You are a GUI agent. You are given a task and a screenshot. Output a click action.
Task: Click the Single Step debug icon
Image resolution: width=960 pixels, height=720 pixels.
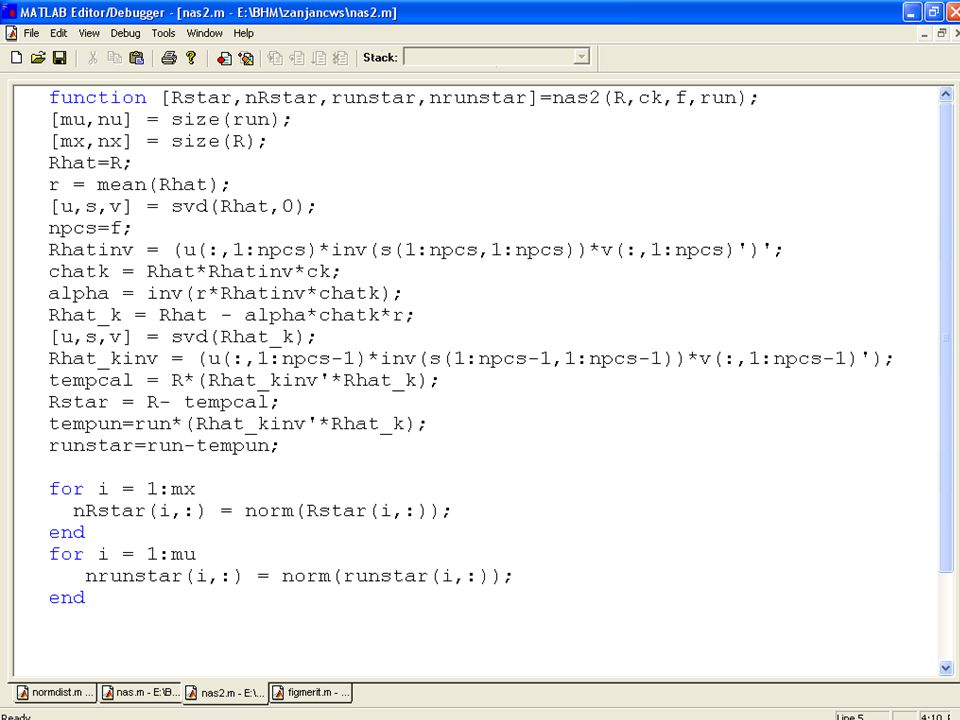click(x=297, y=58)
